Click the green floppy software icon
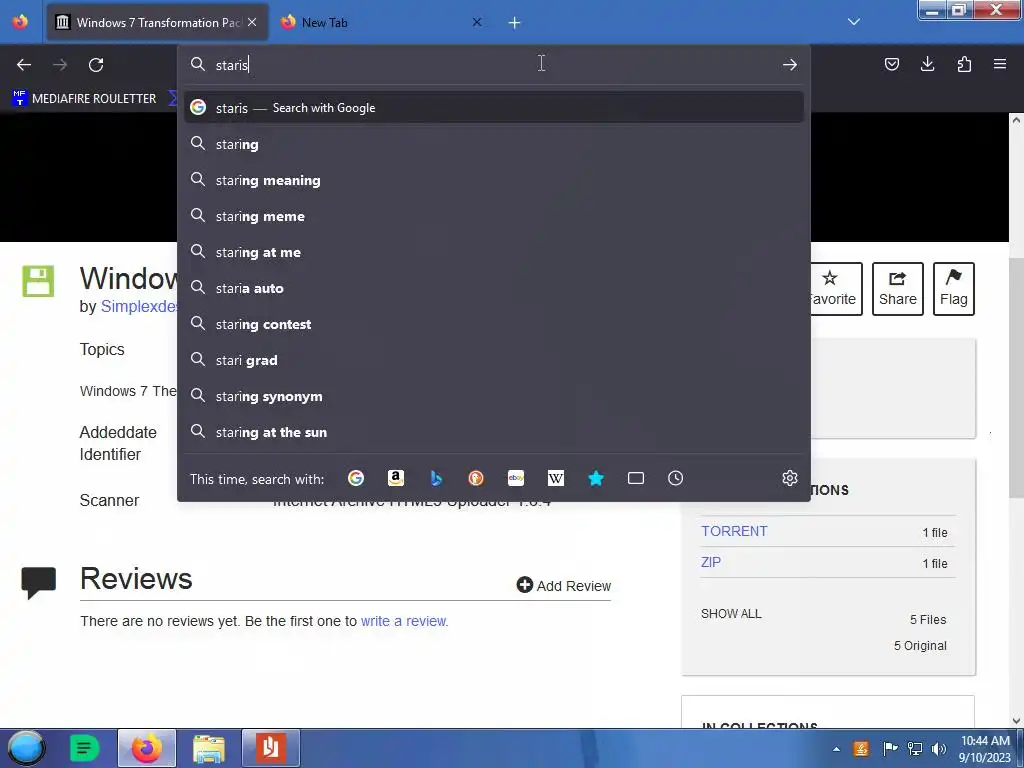 (x=38, y=281)
